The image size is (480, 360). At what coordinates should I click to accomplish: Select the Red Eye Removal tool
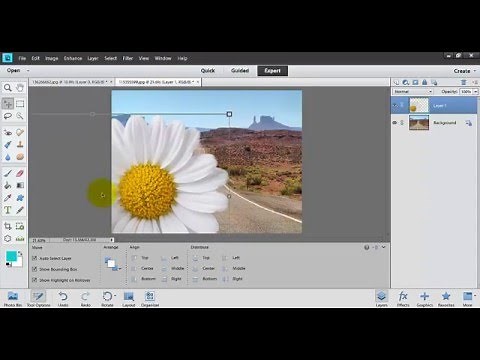[8, 132]
